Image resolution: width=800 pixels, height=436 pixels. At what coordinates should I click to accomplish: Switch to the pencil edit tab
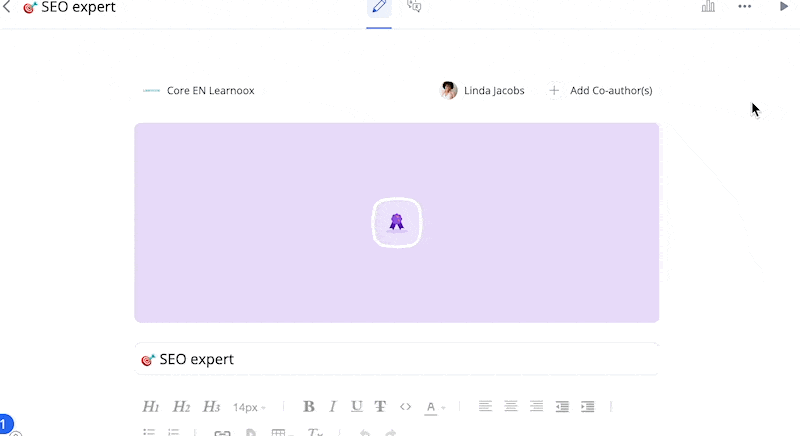point(379,8)
